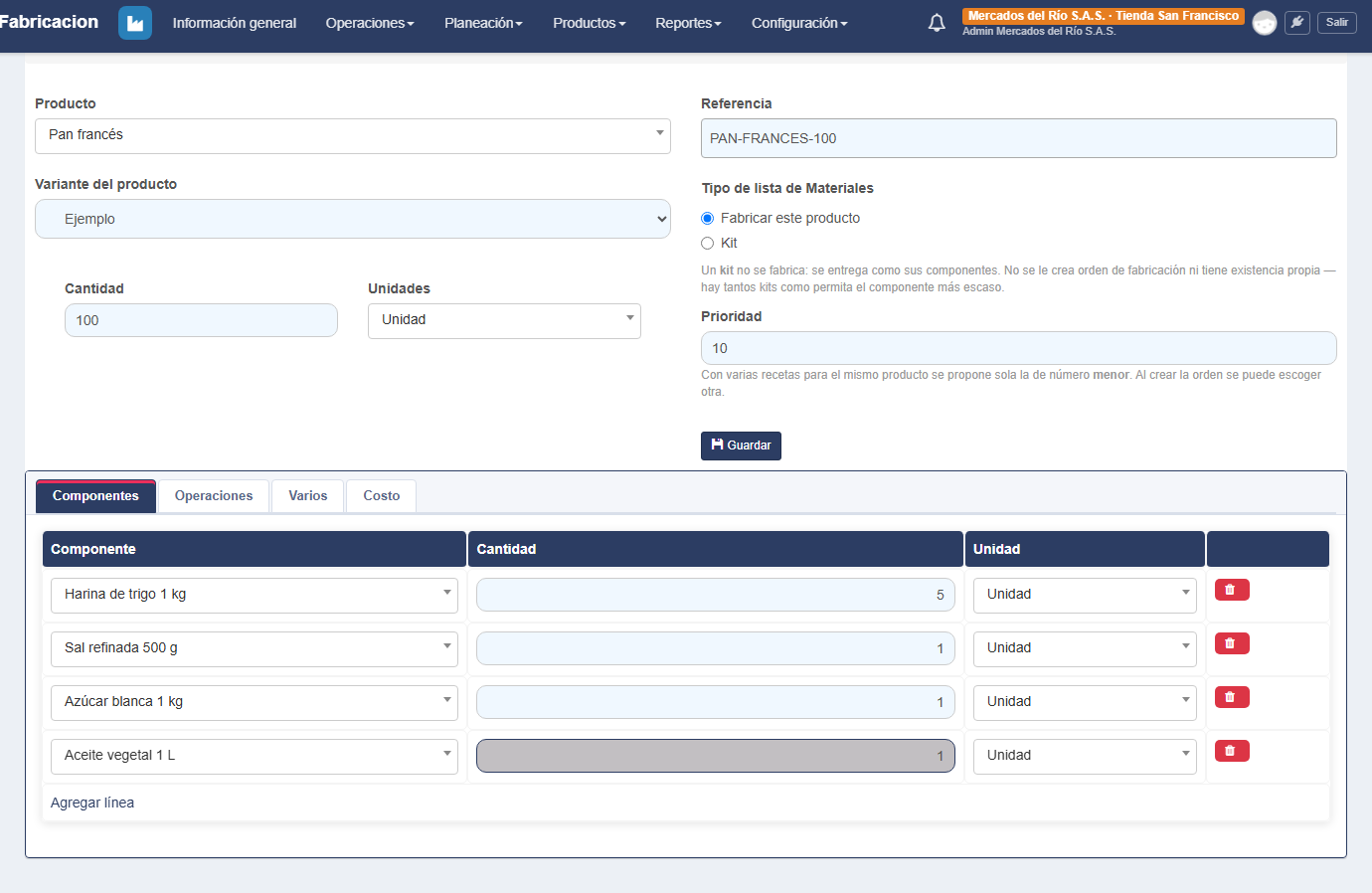
Task: Open the Producto dropdown showing Pan francés
Action: 353,136
